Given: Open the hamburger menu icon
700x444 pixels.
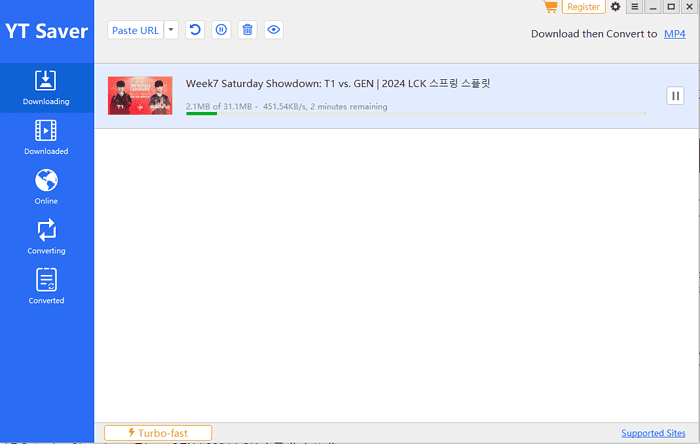Looking at the screenshot, I should click(633, 7).
